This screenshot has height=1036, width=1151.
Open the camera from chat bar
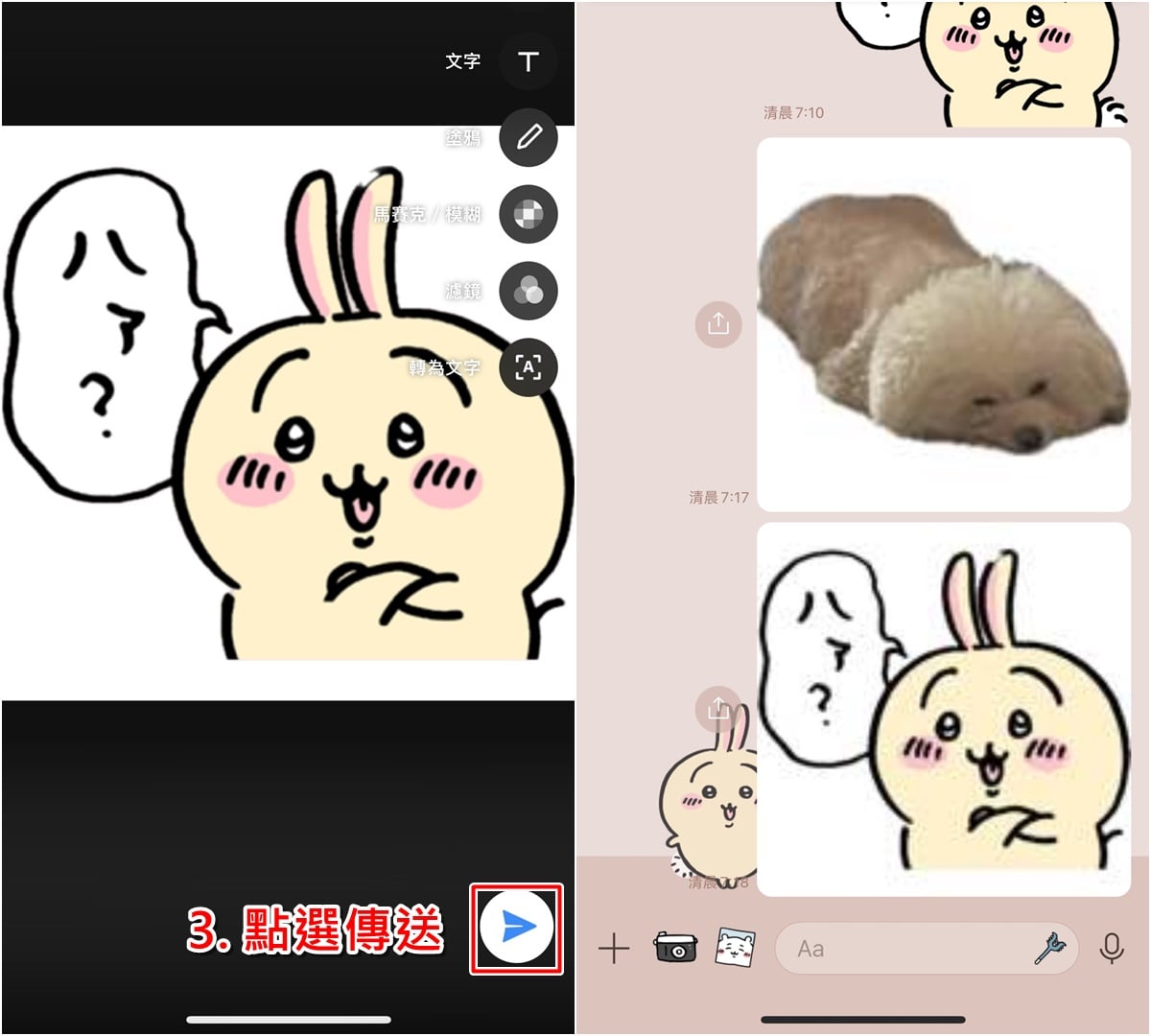coord(675,948)
